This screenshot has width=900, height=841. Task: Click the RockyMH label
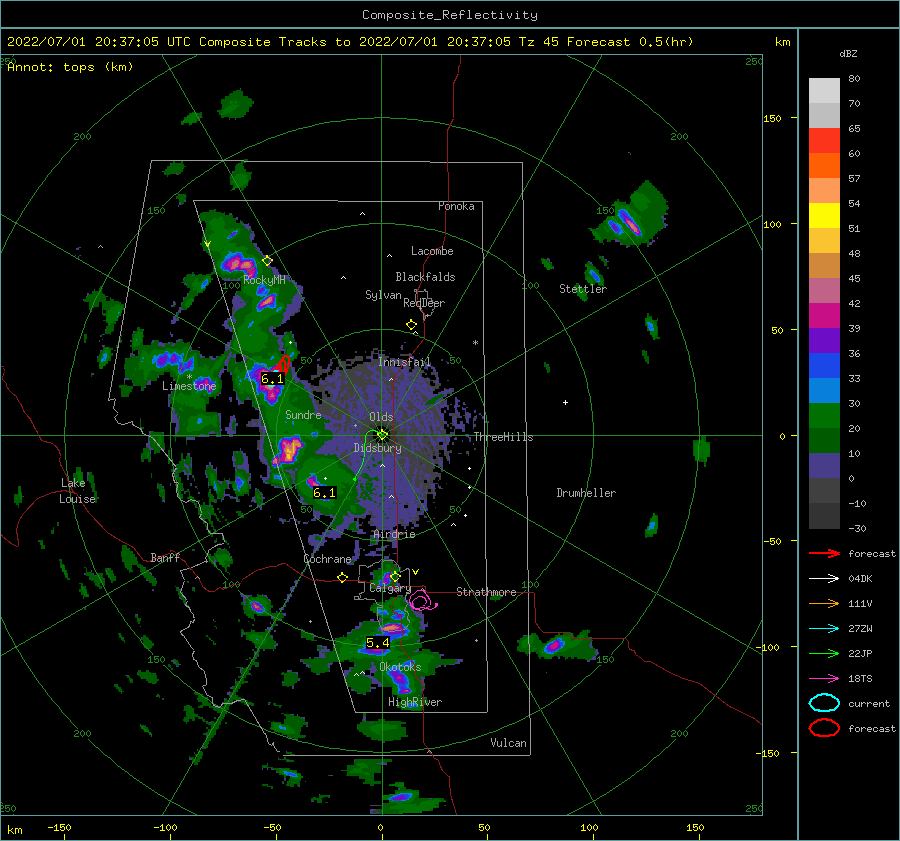(264, 280)
